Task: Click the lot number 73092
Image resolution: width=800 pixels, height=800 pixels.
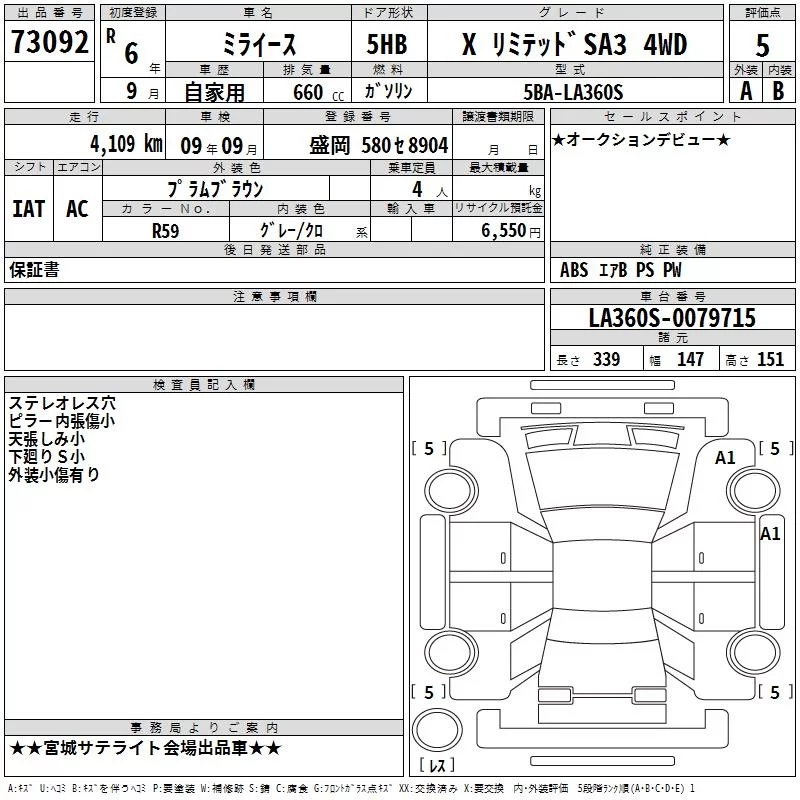Action: pyautogui.click(x=49, y=43)
